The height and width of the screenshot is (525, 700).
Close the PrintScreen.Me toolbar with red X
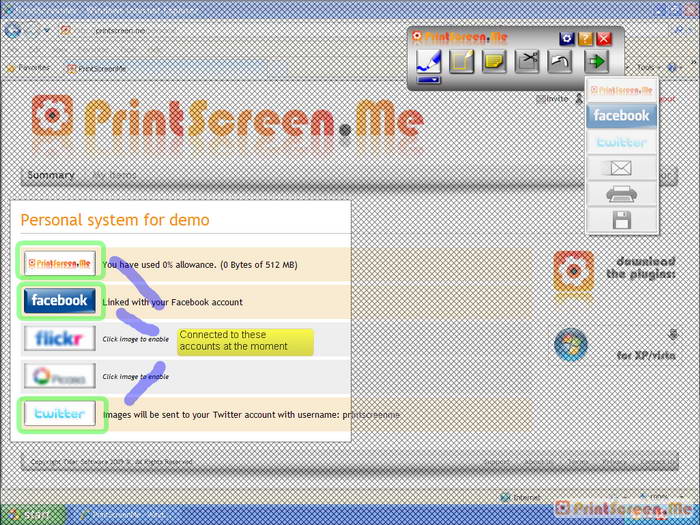click(x=604, y=38)
